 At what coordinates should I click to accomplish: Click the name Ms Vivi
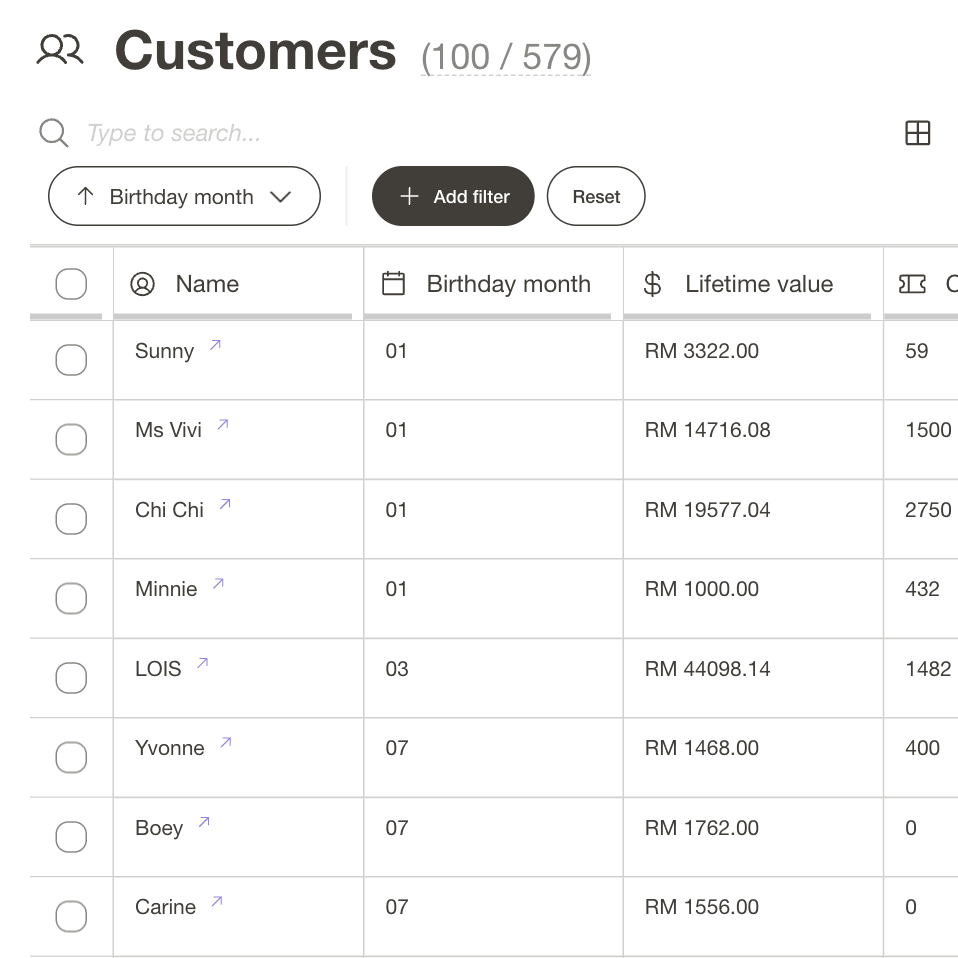168,430
